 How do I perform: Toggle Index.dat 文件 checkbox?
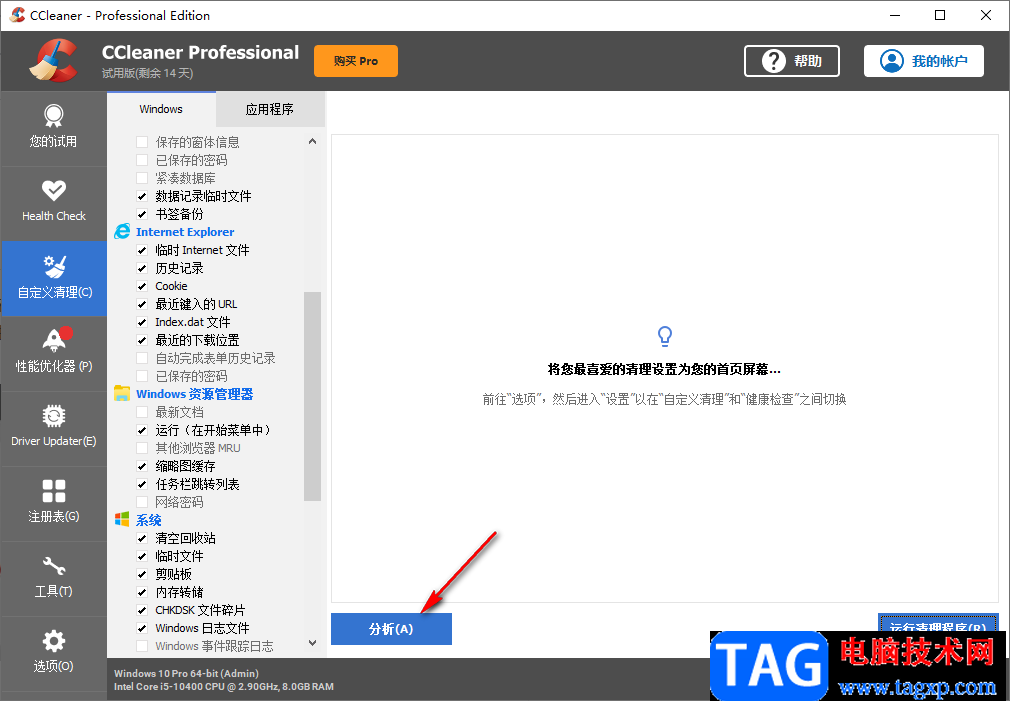click(142, 322)
